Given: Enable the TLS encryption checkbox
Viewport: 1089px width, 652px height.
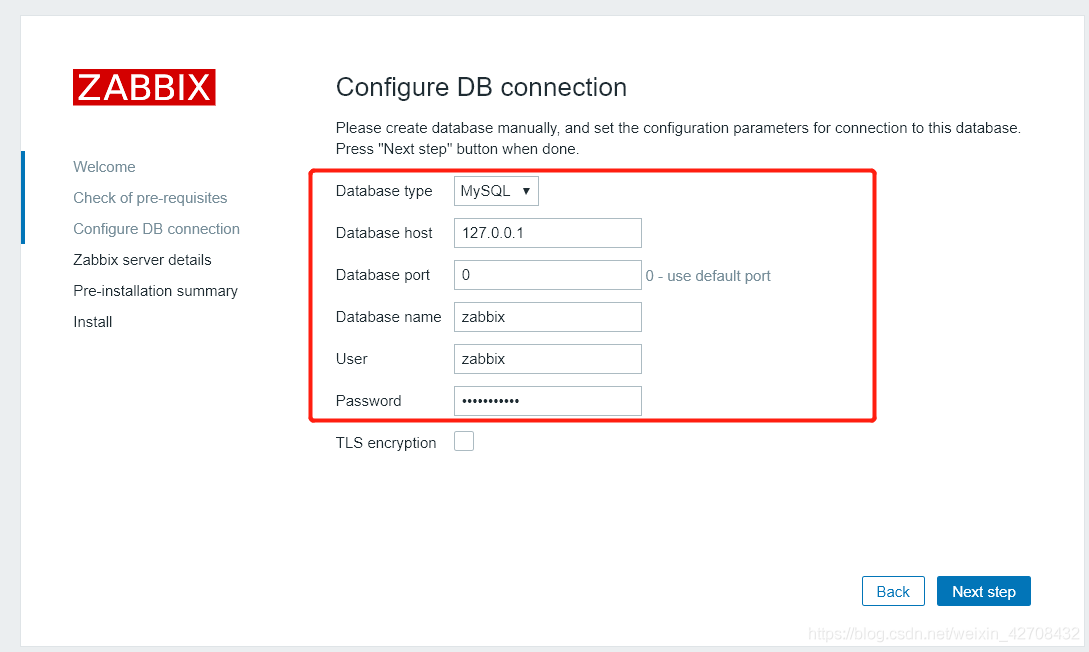Looking at the screenshot, I should [464, 441].
